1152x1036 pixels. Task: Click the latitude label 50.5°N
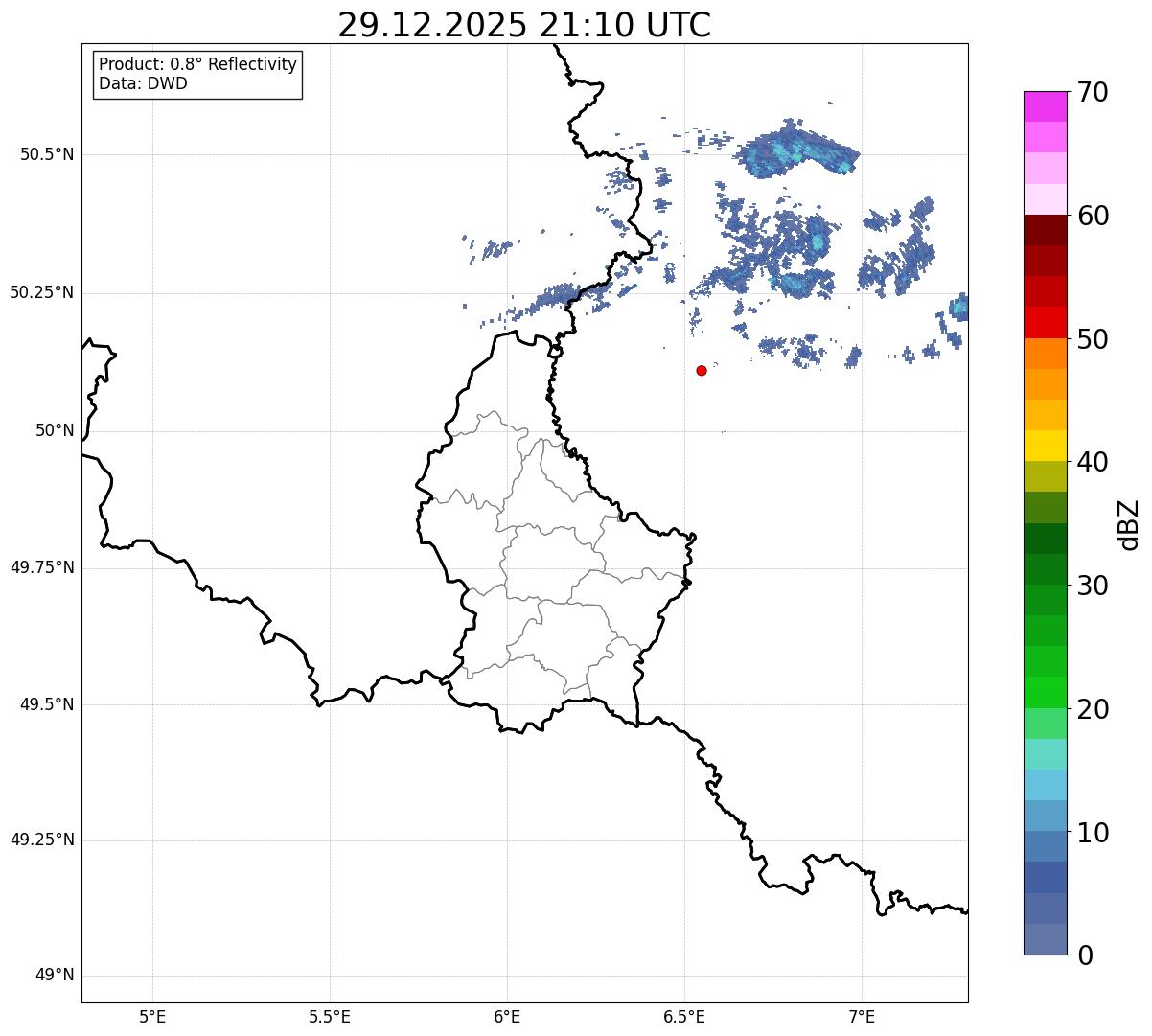47,154
